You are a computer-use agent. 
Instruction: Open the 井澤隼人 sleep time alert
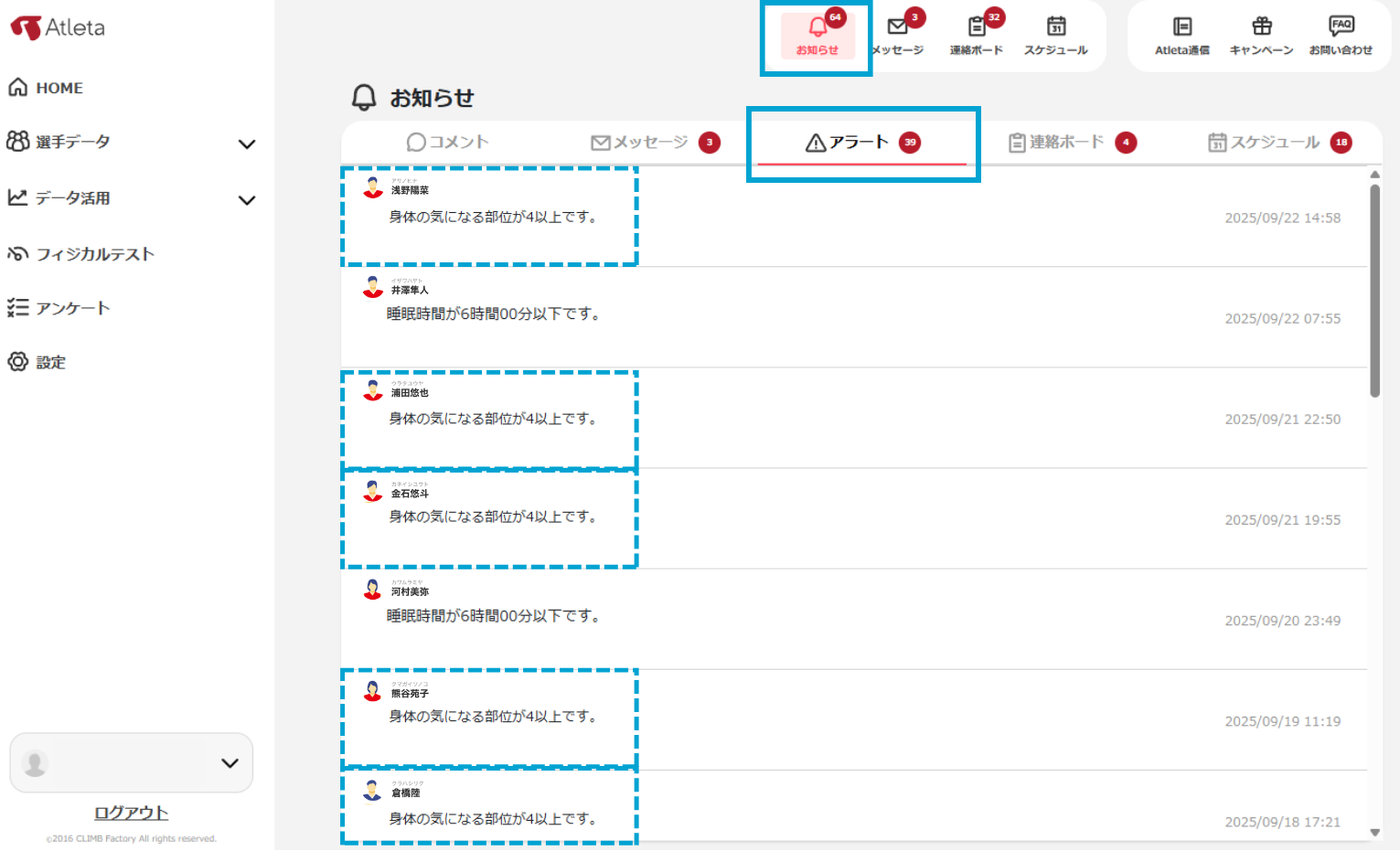click(x=494, y=314)
